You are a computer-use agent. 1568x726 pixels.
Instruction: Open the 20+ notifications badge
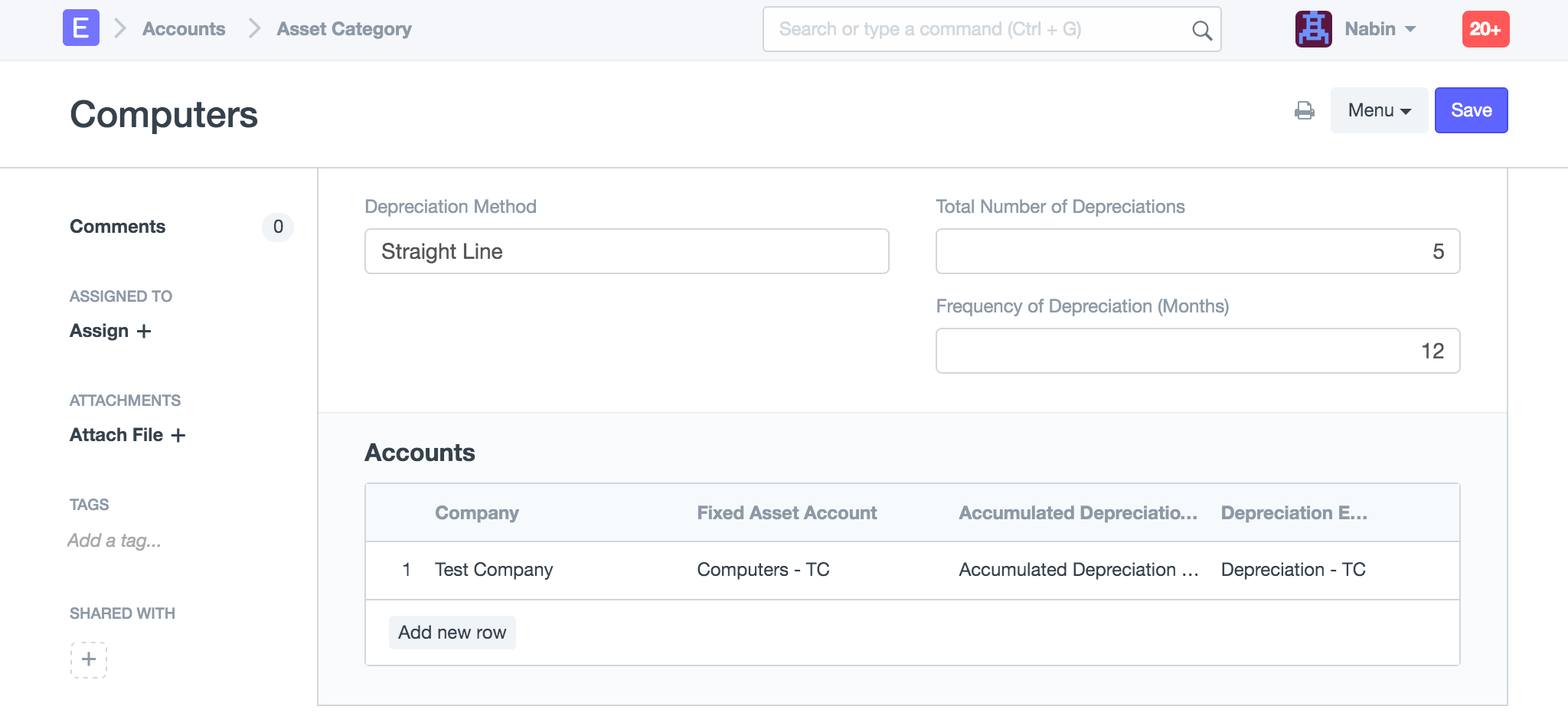point(1485,29)
